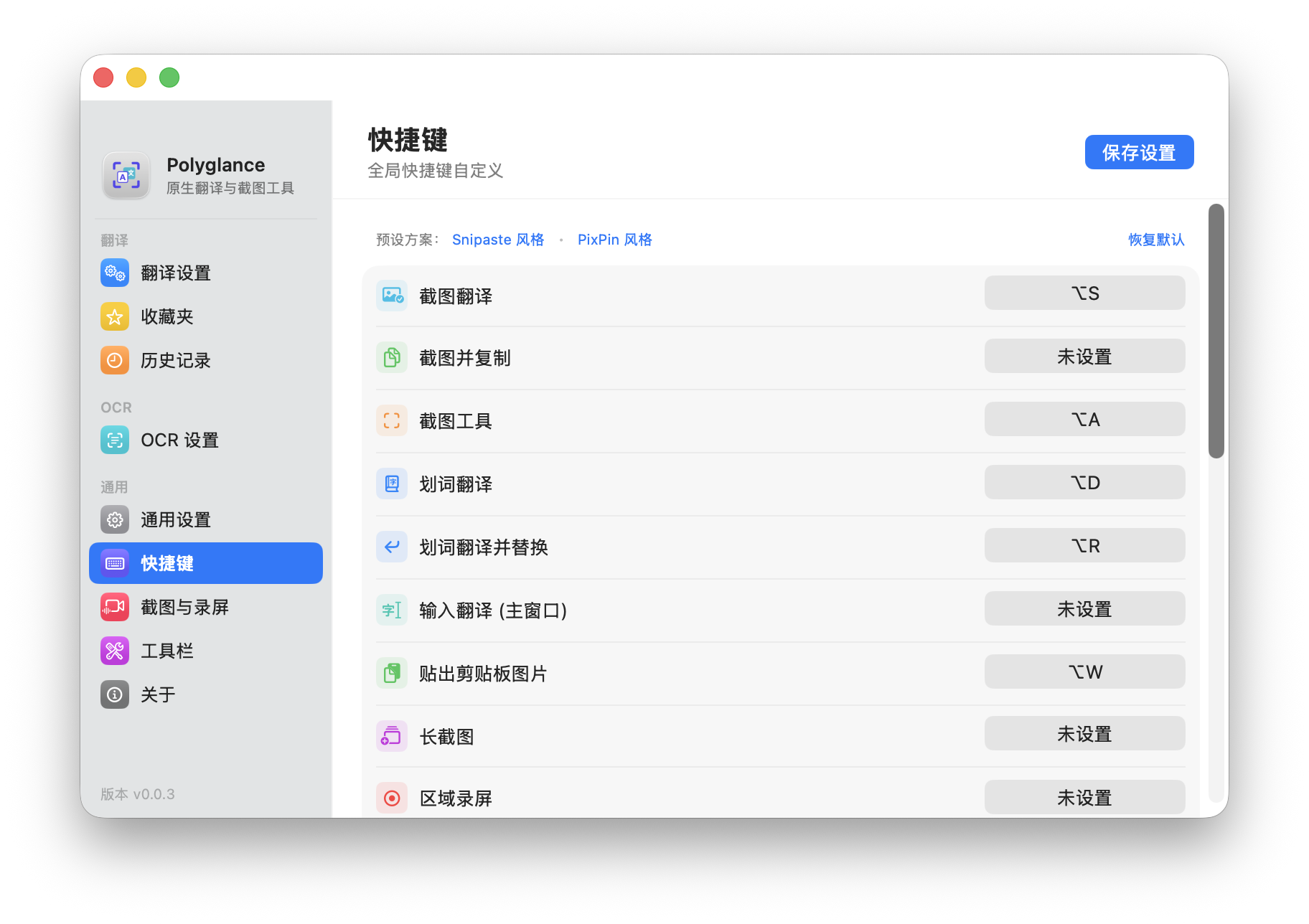Apply the PixPin 风格 preset
Image resolution: width=1309 pixels, height=924 pixels.
(x=615, y=240)
